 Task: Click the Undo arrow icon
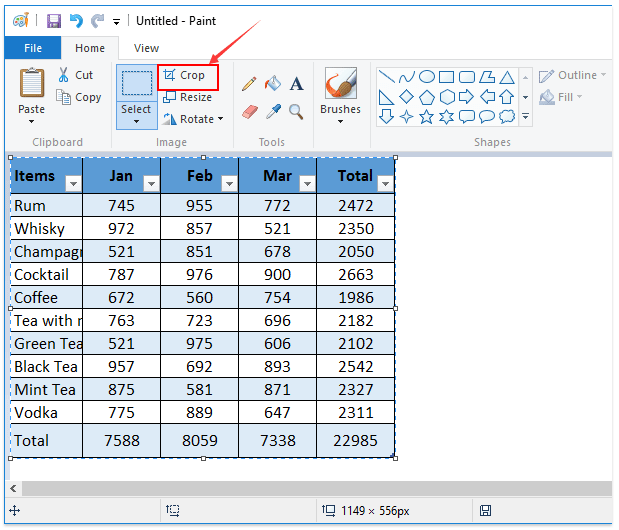76,20
